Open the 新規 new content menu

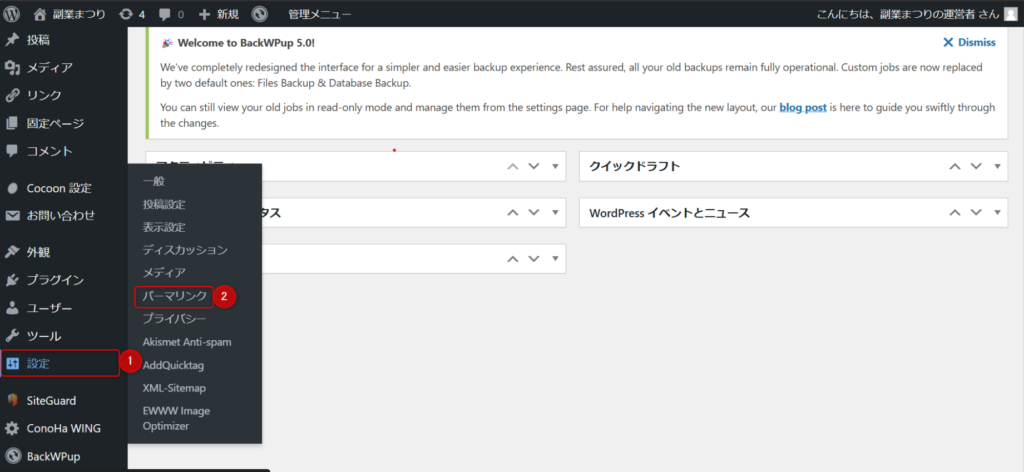pyautogui.click(x=219, y=14)
